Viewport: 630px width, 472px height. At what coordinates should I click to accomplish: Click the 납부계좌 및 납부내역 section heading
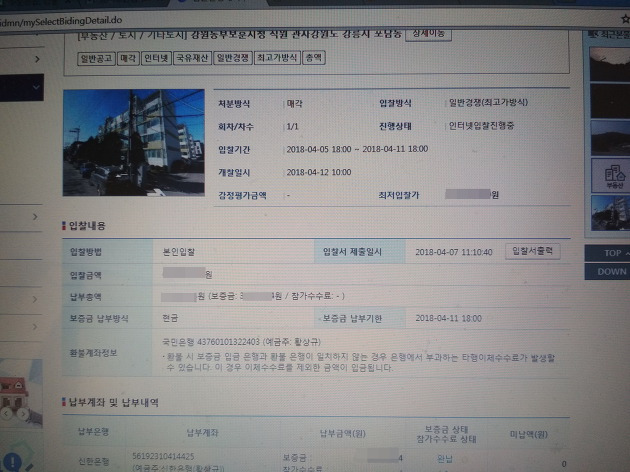[x=114, y=402]
